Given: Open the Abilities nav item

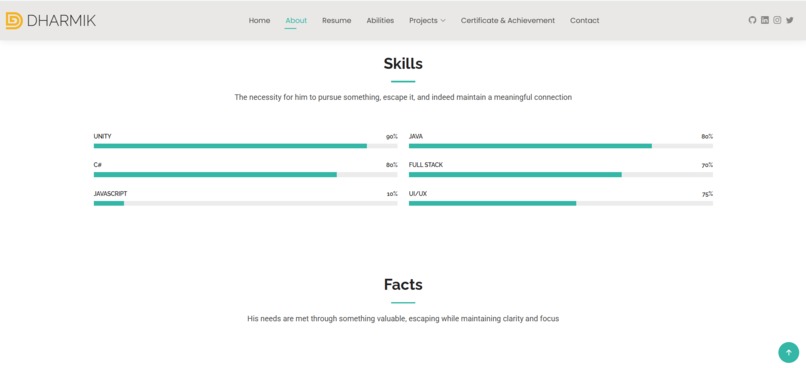Looking at the screenshot, I should tap(380, 21).
